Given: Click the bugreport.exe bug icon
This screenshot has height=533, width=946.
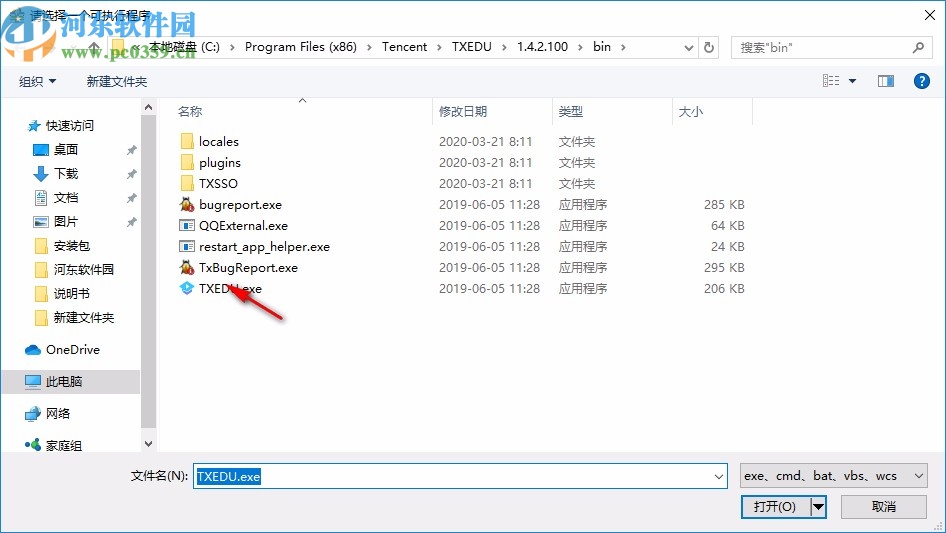Looking at the screenshot, I should (x=187, y=204).
